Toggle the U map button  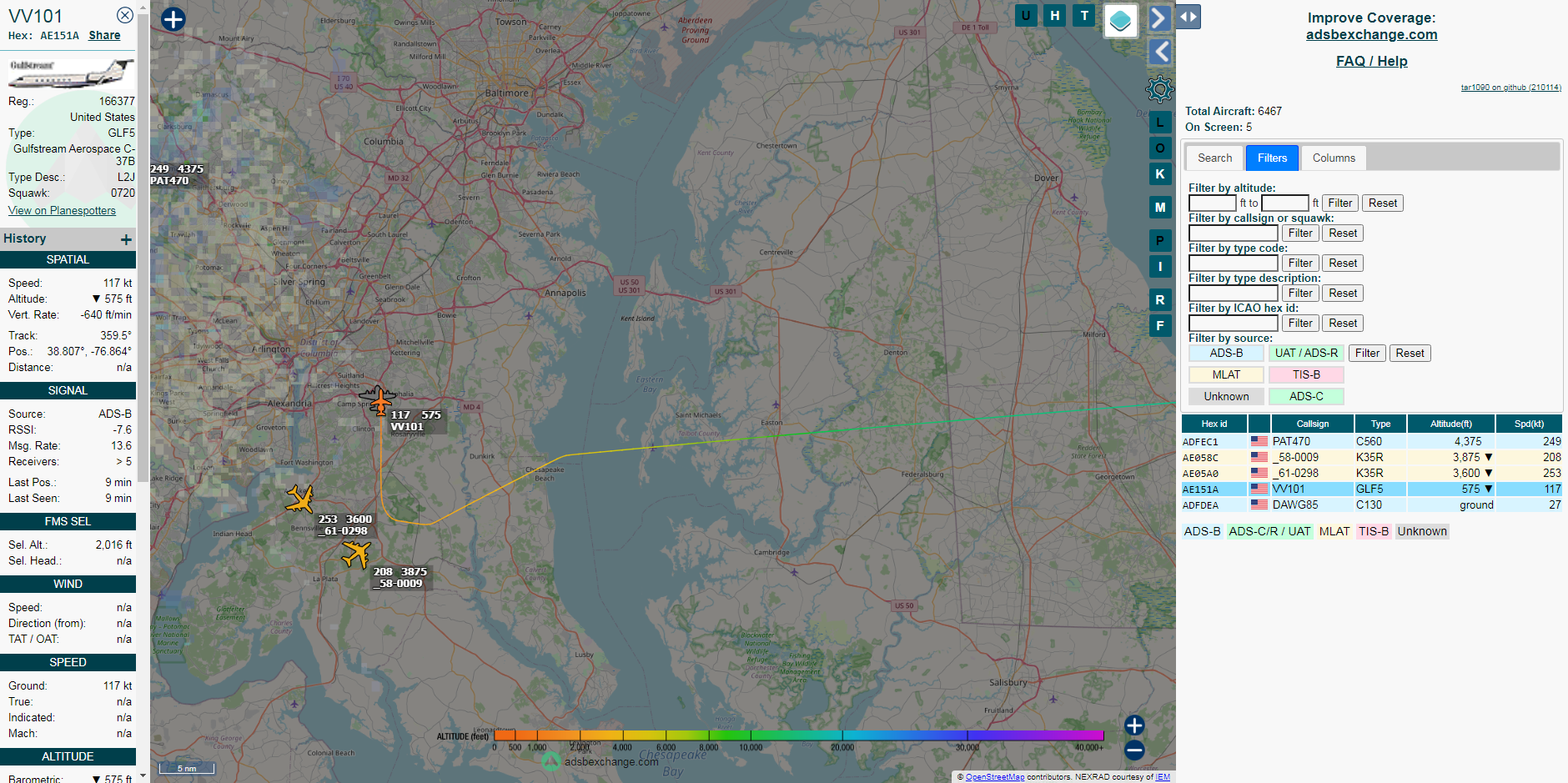tap(1026, 15)
